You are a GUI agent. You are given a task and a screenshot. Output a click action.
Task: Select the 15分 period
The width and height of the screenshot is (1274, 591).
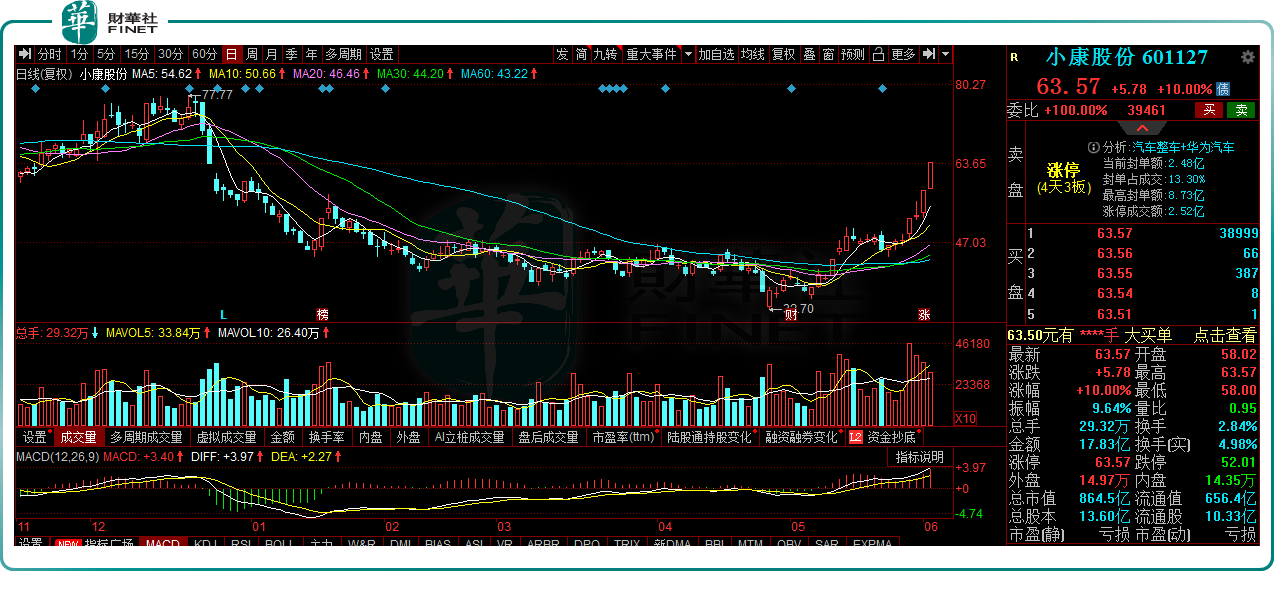click(x=137, y=54)
